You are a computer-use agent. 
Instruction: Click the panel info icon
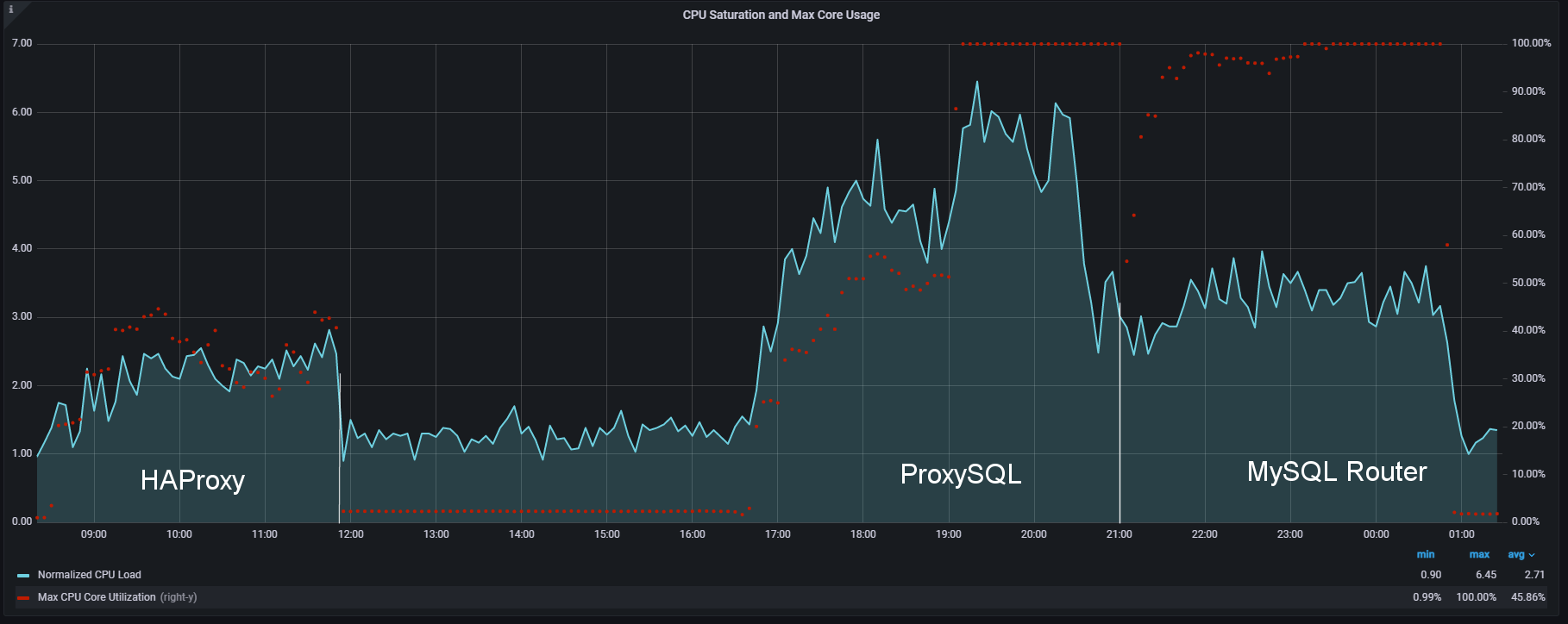tap(10, 9)
